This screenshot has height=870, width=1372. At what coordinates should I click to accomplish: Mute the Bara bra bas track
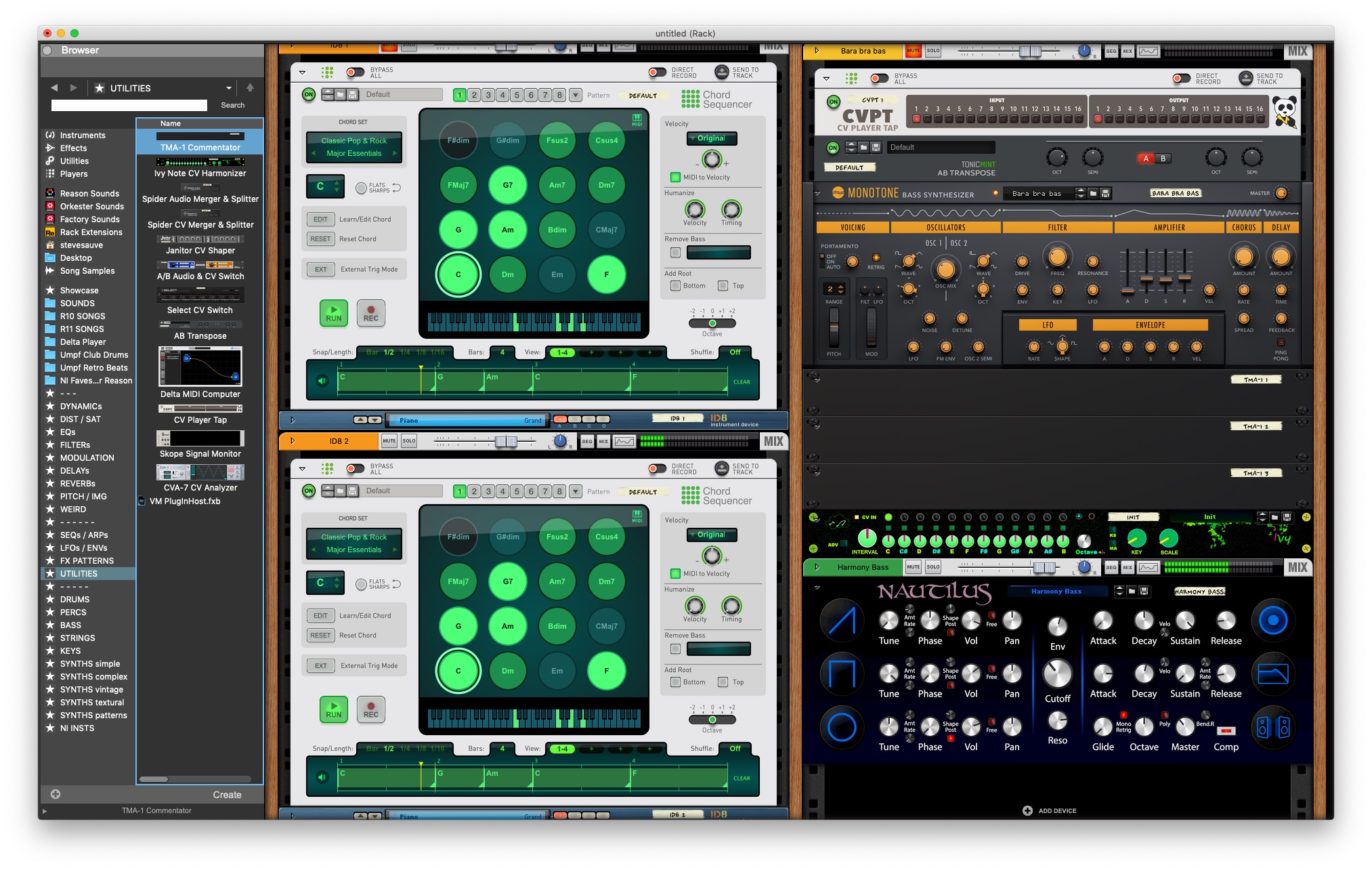point(913,51)
